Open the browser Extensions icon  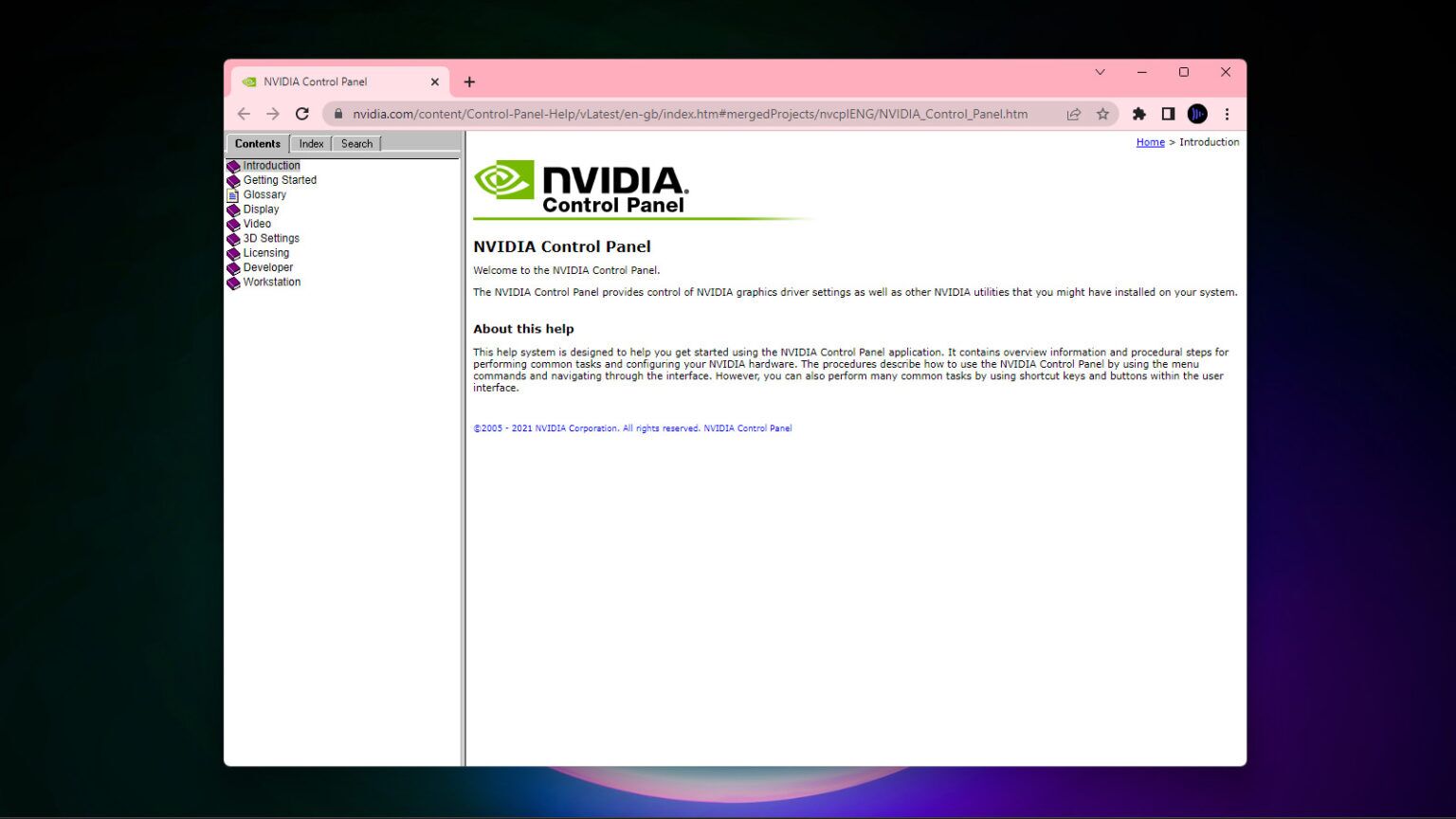(1138, 114)
